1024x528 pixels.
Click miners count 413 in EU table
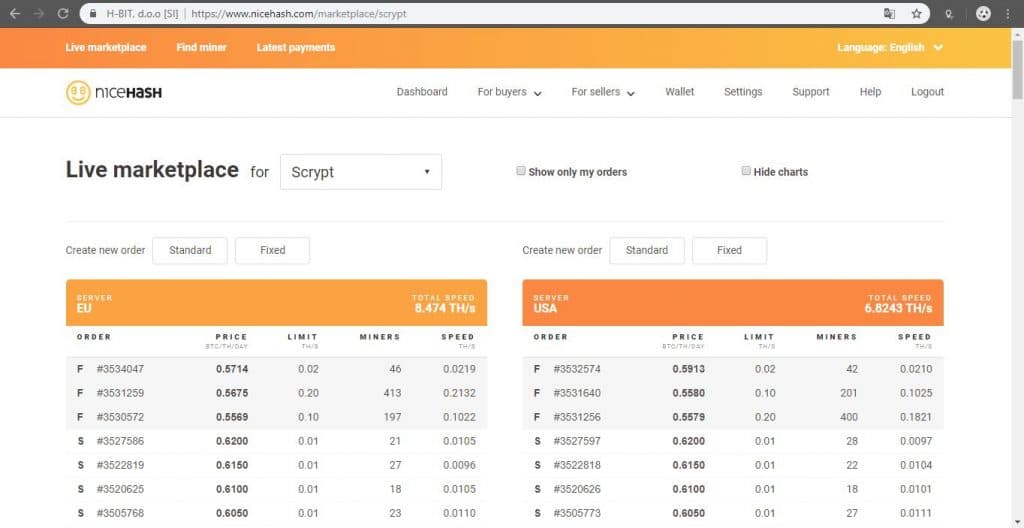click(391, 393)
